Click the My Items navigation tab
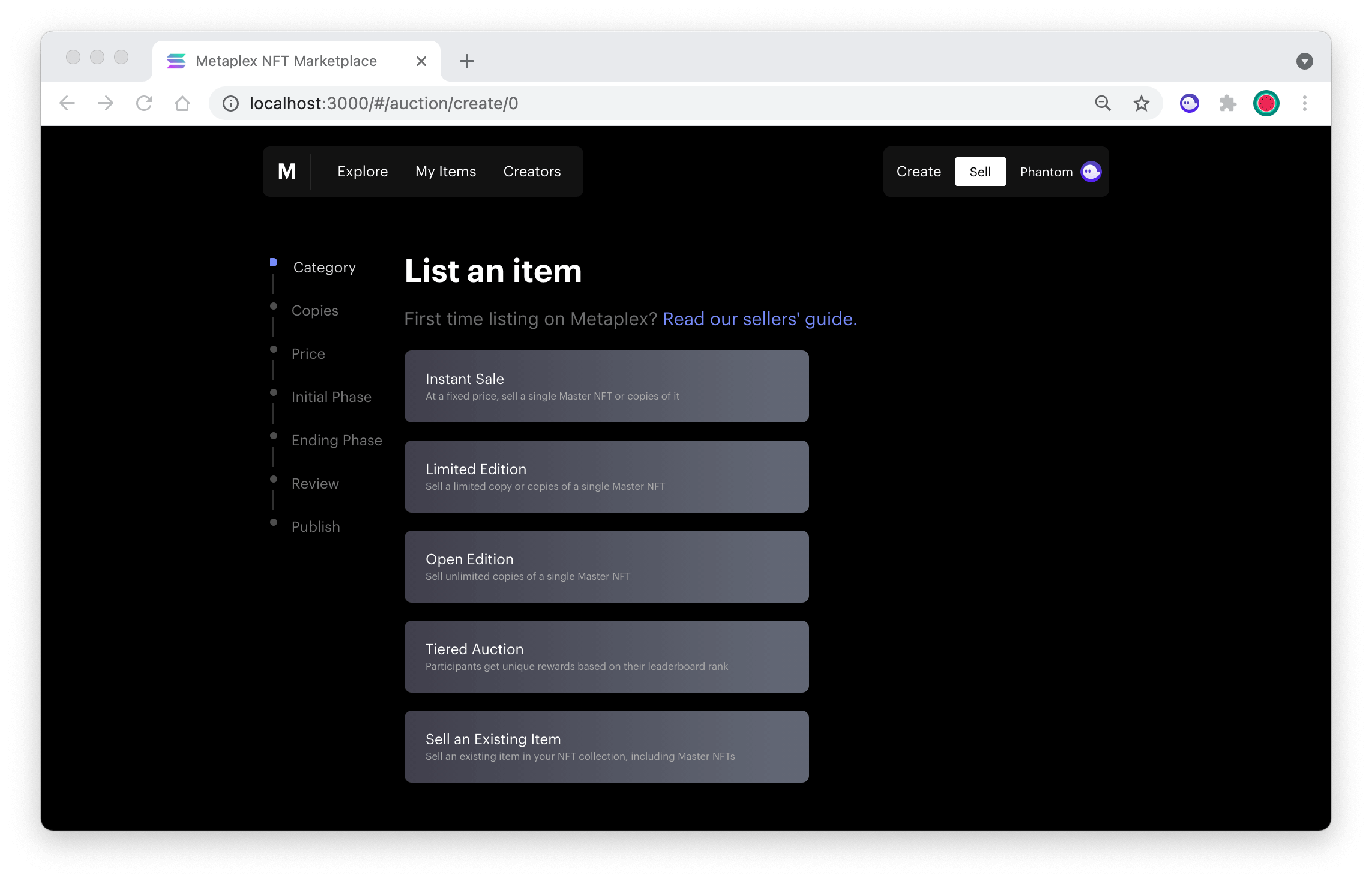Screen dimensions: 1372x881 click(x=446, y=172)
